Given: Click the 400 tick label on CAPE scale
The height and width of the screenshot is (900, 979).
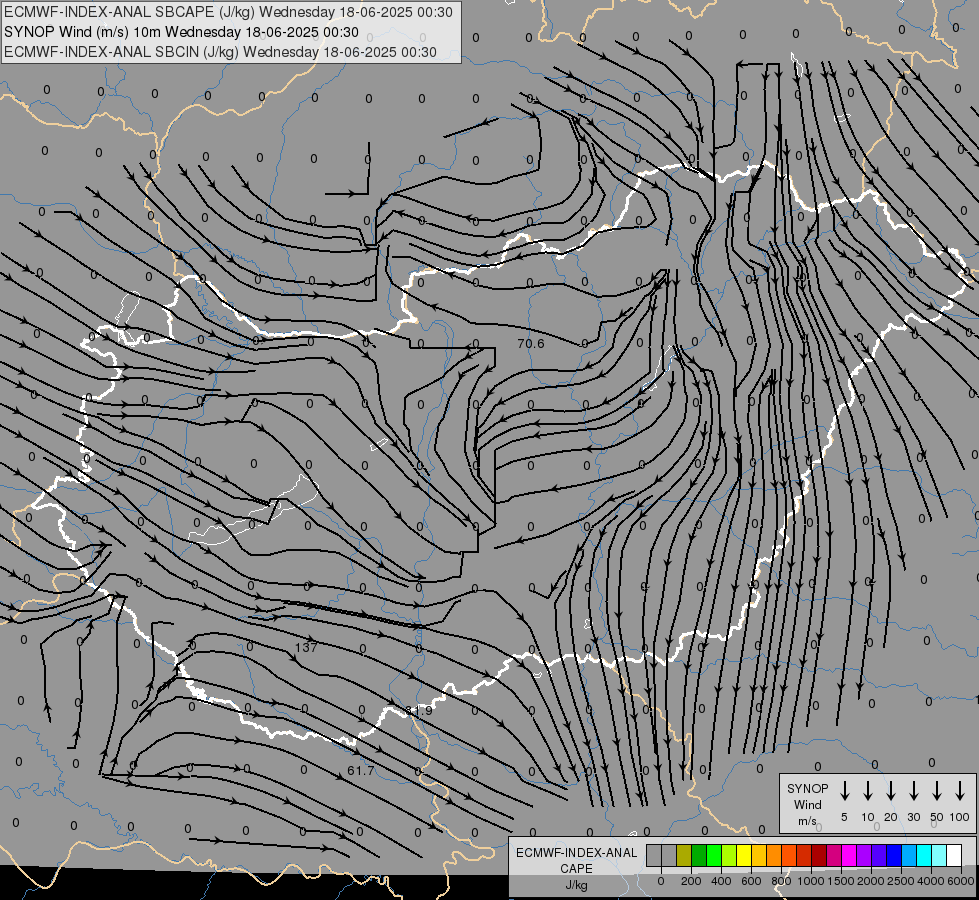Looking at the screenshot, I should (x=721, y=881).
